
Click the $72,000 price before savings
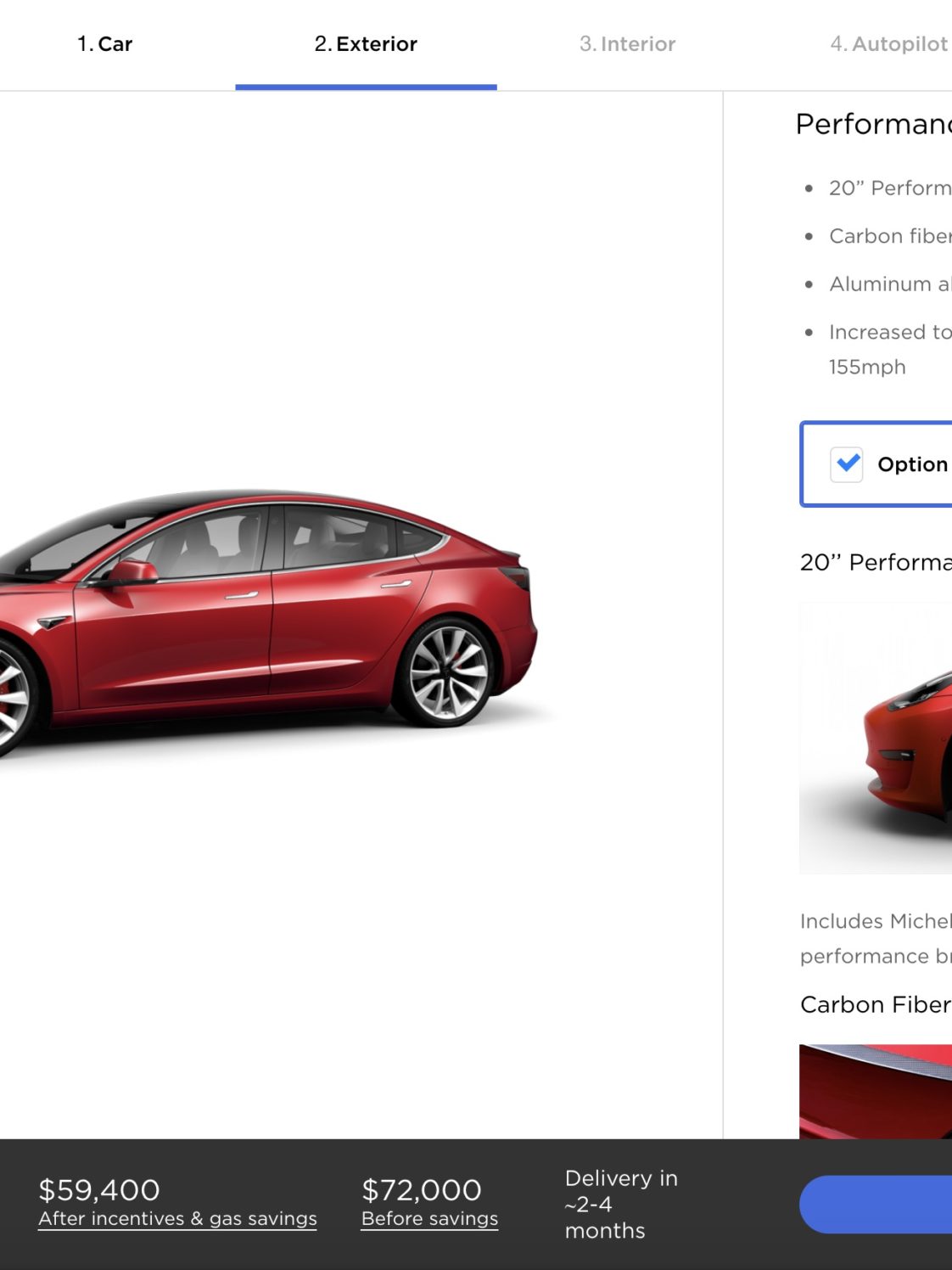click(x=422, y=1189)
